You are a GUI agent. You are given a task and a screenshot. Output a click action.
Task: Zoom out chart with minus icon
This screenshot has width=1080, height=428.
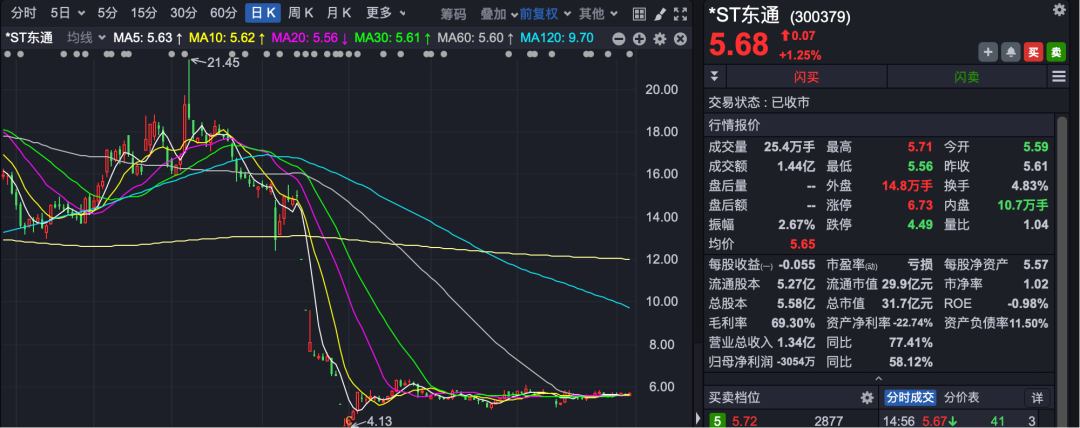pos(620,38)
